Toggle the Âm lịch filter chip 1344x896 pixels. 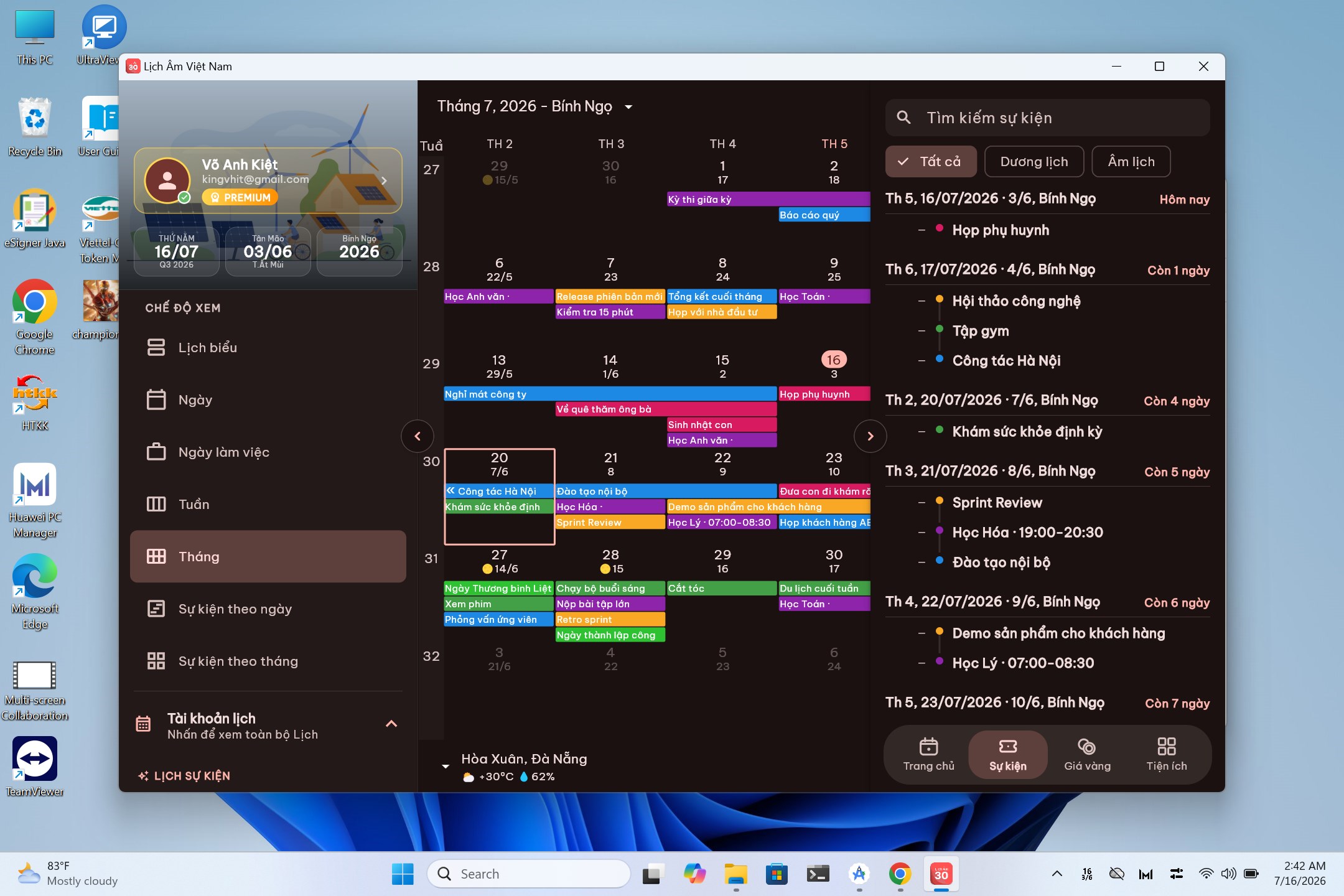coord(1131,162)
